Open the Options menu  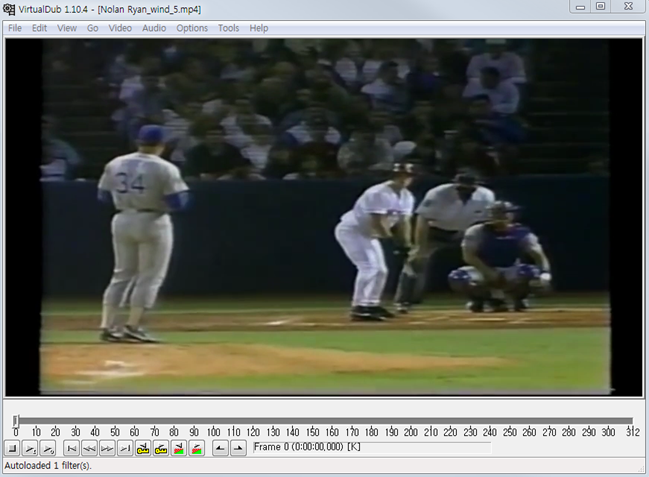click(192, 28)
